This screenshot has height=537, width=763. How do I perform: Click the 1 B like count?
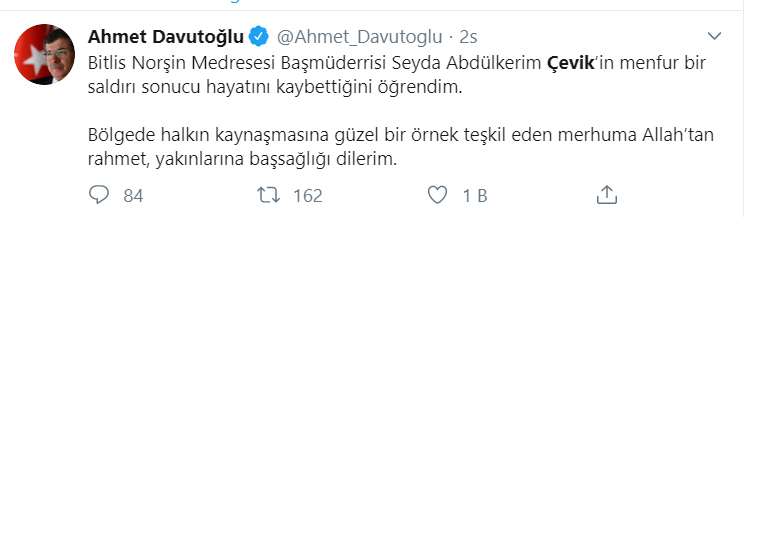(474, 196)
